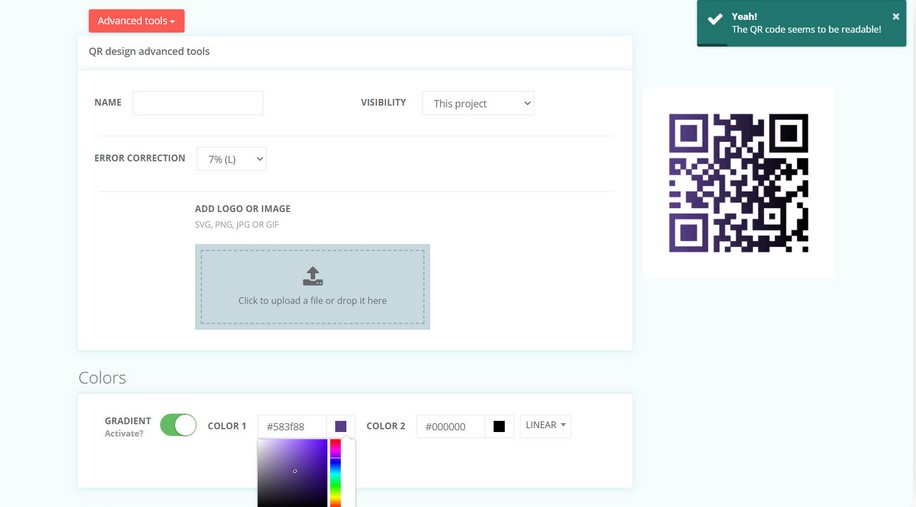Click the upload arrow icon in drop zone
This screenshot has width=916, height=507.
(312, 276)
